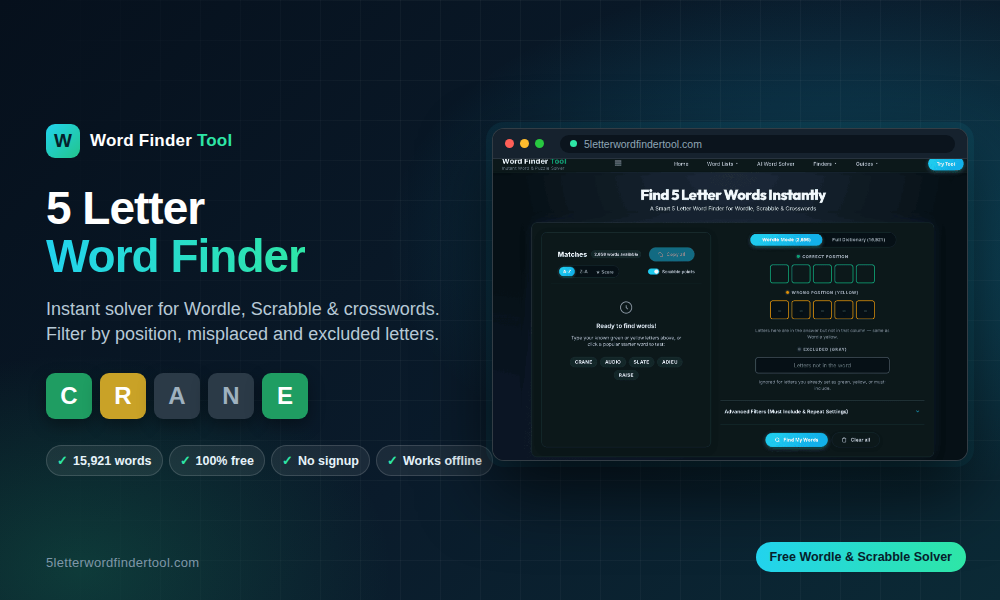Sort matches by Score
Image resolution: width=1000 pixels, height=600 pixels.
(x=605, y=272)
